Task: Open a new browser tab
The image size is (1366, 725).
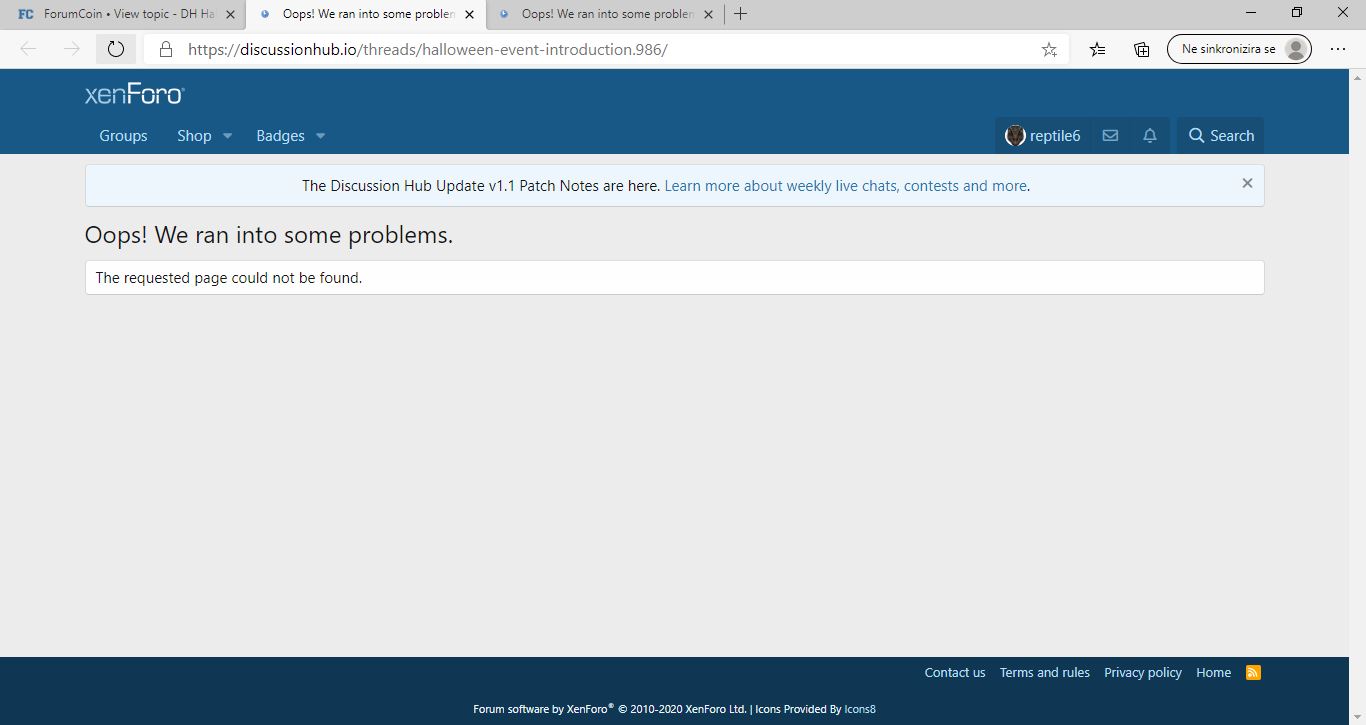Action: (740, 14)
